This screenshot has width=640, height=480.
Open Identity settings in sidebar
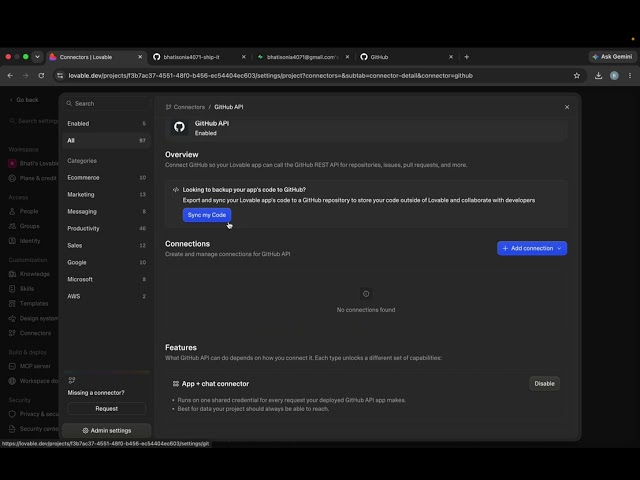click(x=30, y=241)
